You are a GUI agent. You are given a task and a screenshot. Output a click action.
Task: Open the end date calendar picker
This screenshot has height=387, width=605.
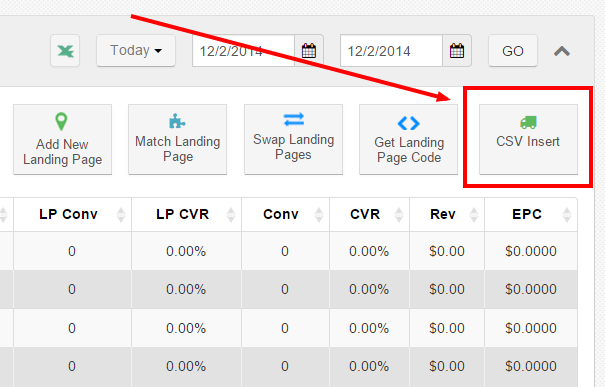pyautogui.click(x=457, y=51)
